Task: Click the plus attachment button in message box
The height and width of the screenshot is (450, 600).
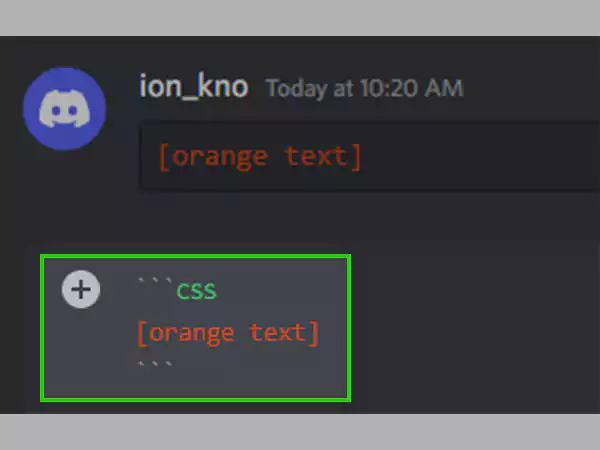Action: click(81, 289)
